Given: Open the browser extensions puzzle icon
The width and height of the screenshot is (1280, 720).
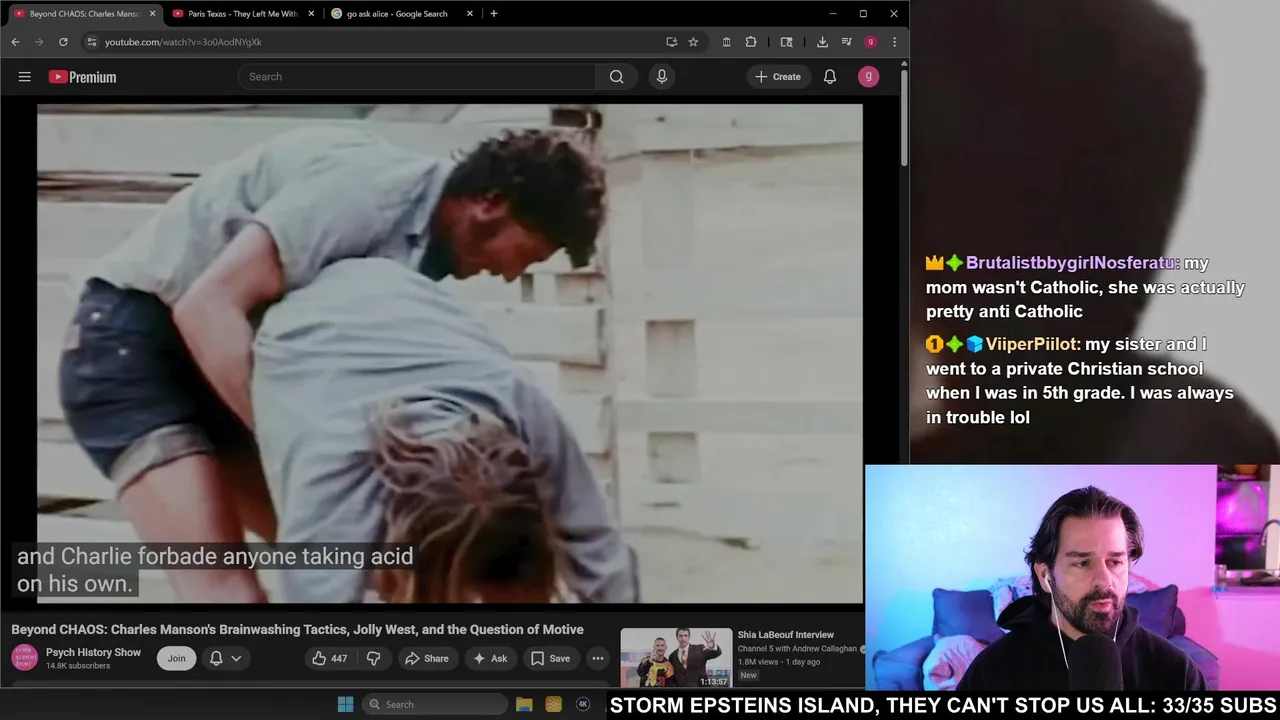Looking at the screenshot, I should (751, 42).
